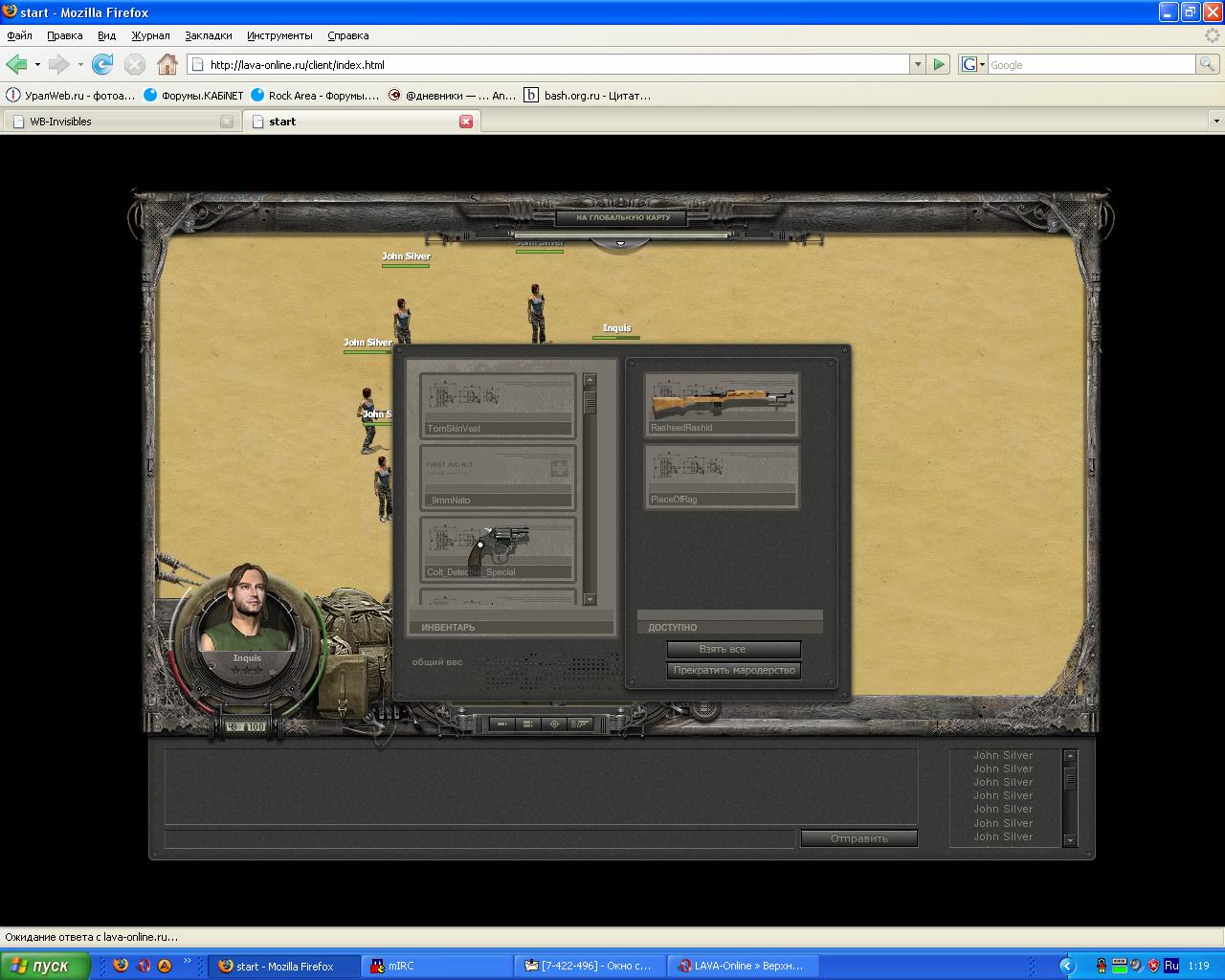
Task: Click the magnifier search icon
Action: coord(1208,64)
